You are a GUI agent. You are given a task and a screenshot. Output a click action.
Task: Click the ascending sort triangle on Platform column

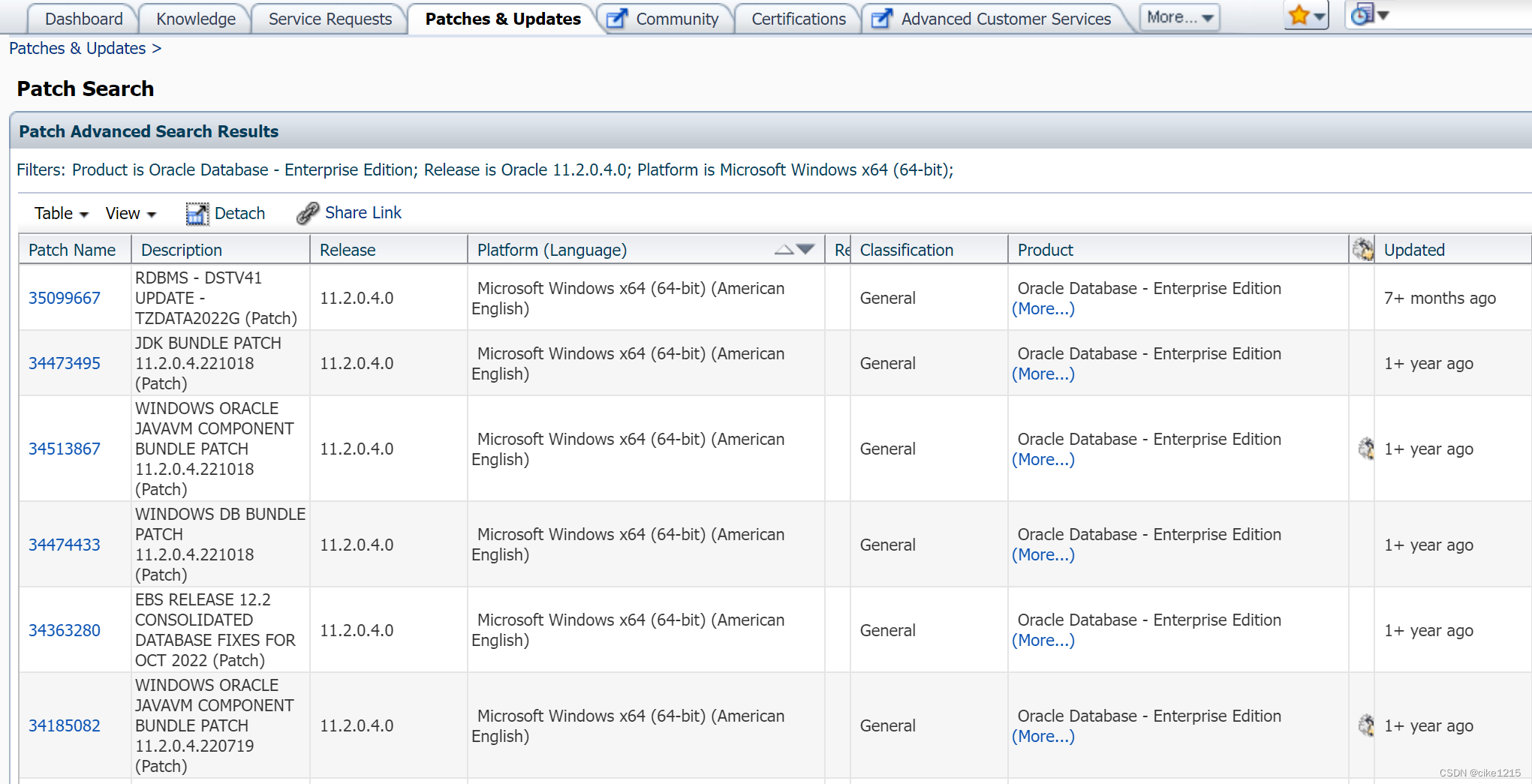pos(784,249)
